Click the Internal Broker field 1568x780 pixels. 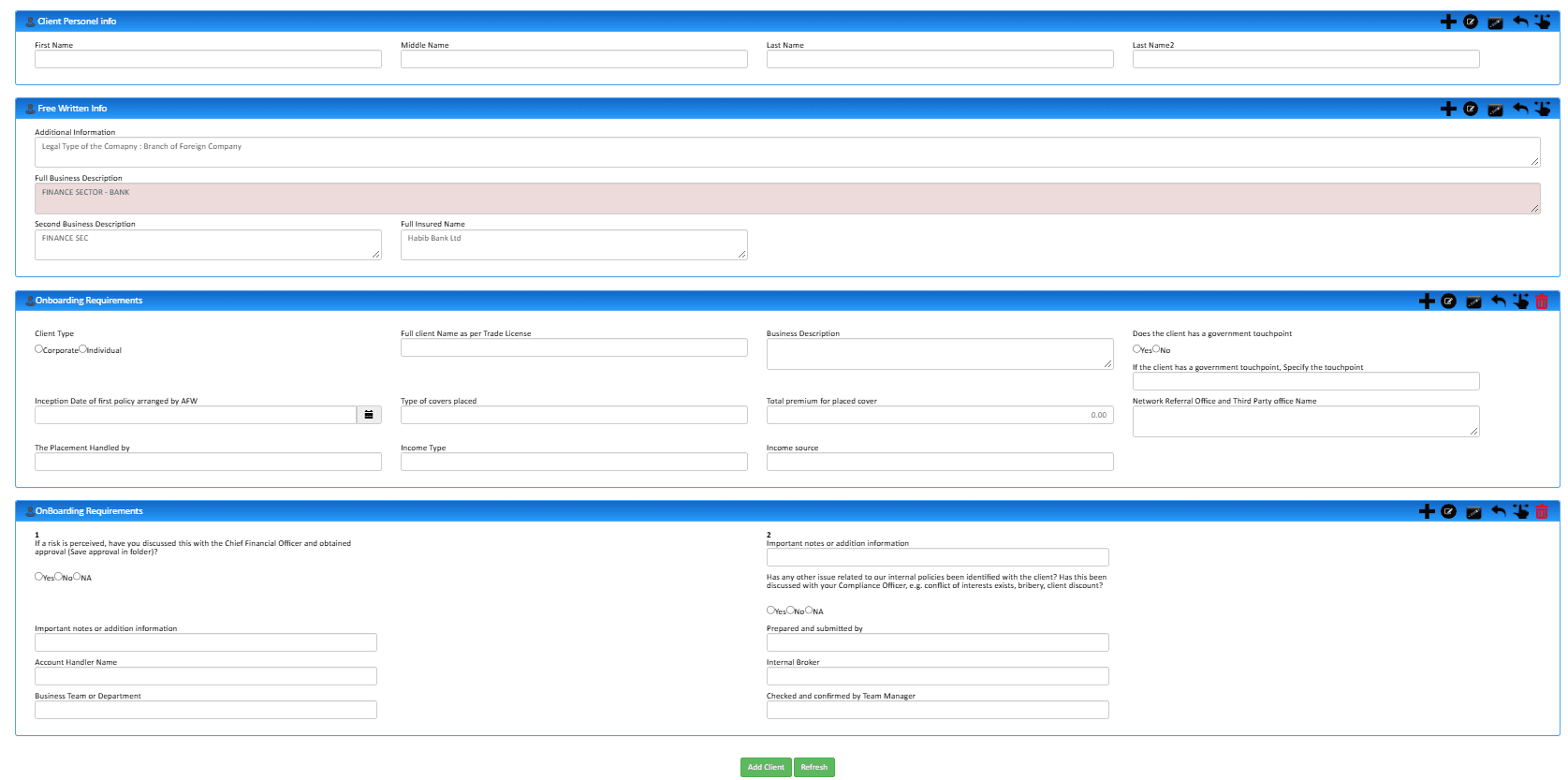coord(938,676)
